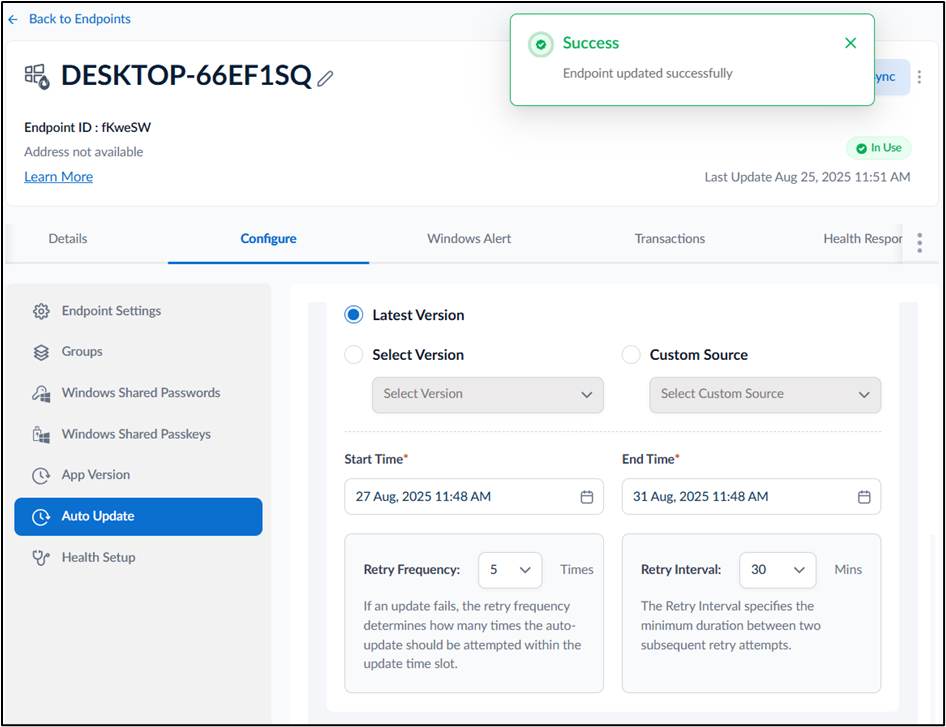Select the Configure tab

pyautogui.click(x=268, y=239)
